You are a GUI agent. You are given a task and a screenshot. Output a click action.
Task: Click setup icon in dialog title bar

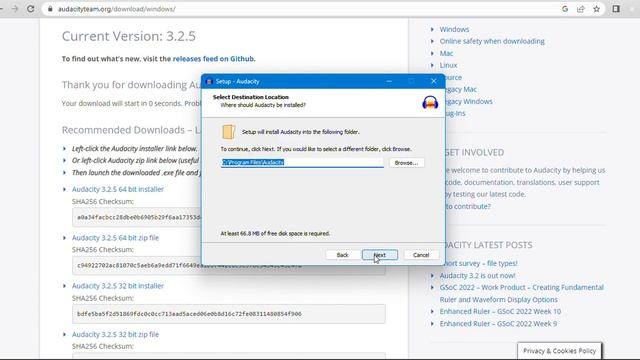click(209, 81)
